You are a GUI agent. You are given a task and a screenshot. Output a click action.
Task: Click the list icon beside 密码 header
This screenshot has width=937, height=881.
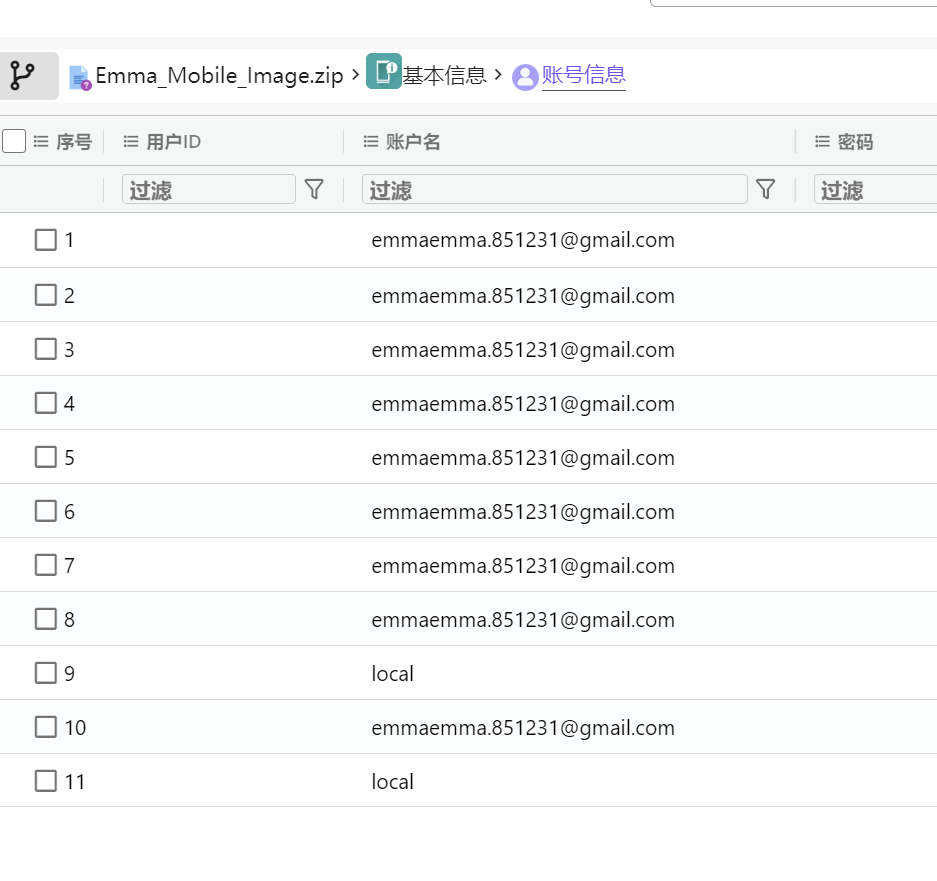820,141
